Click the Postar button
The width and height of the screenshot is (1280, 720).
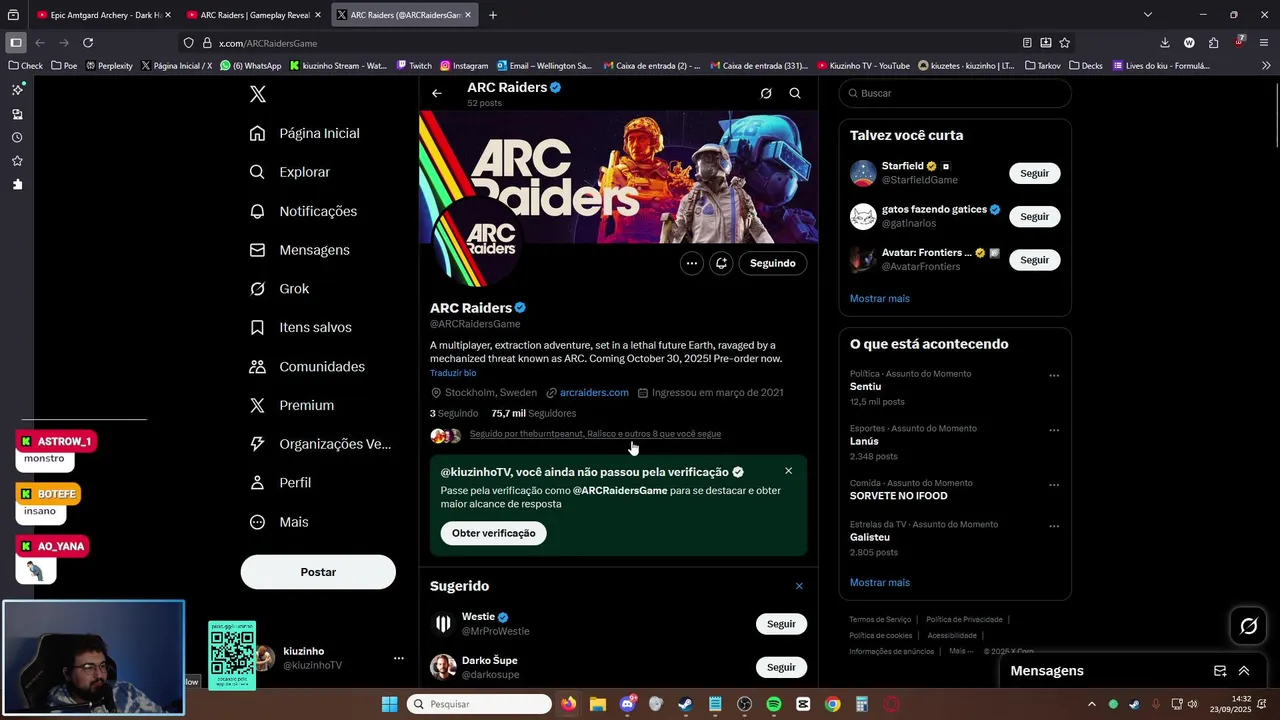(318, 572)
